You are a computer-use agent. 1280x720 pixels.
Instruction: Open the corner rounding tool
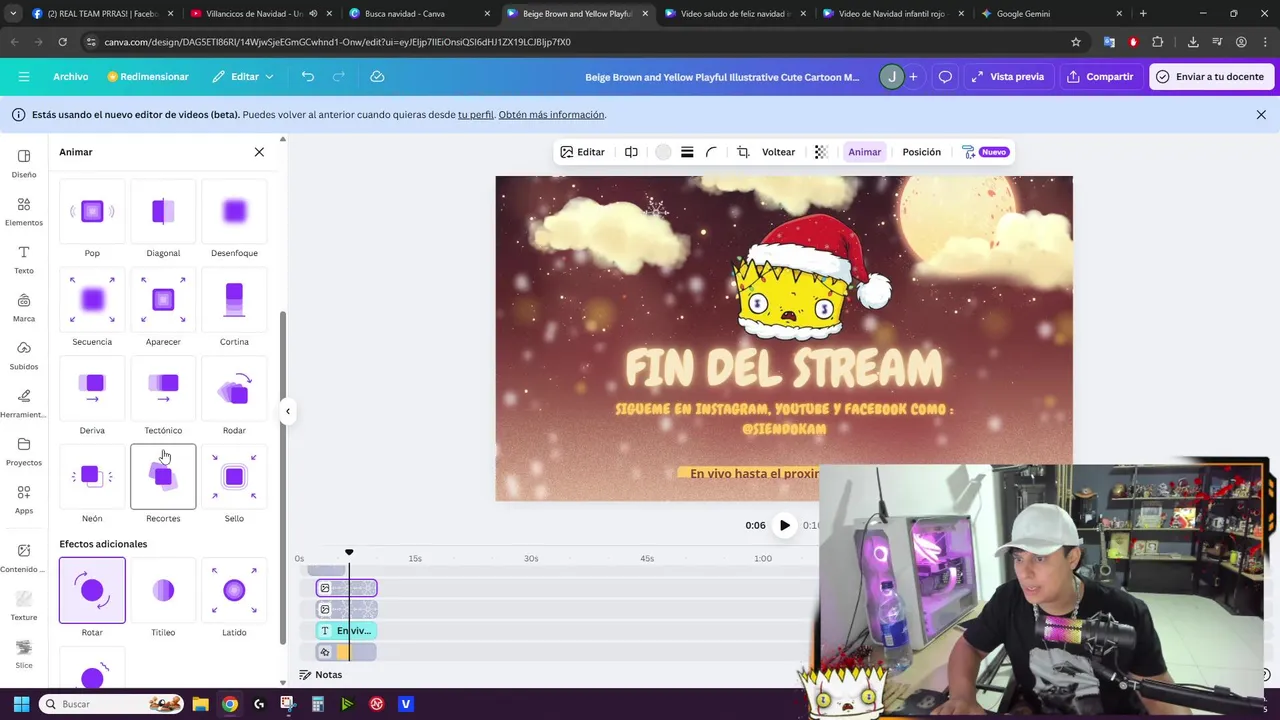point(711,152)
